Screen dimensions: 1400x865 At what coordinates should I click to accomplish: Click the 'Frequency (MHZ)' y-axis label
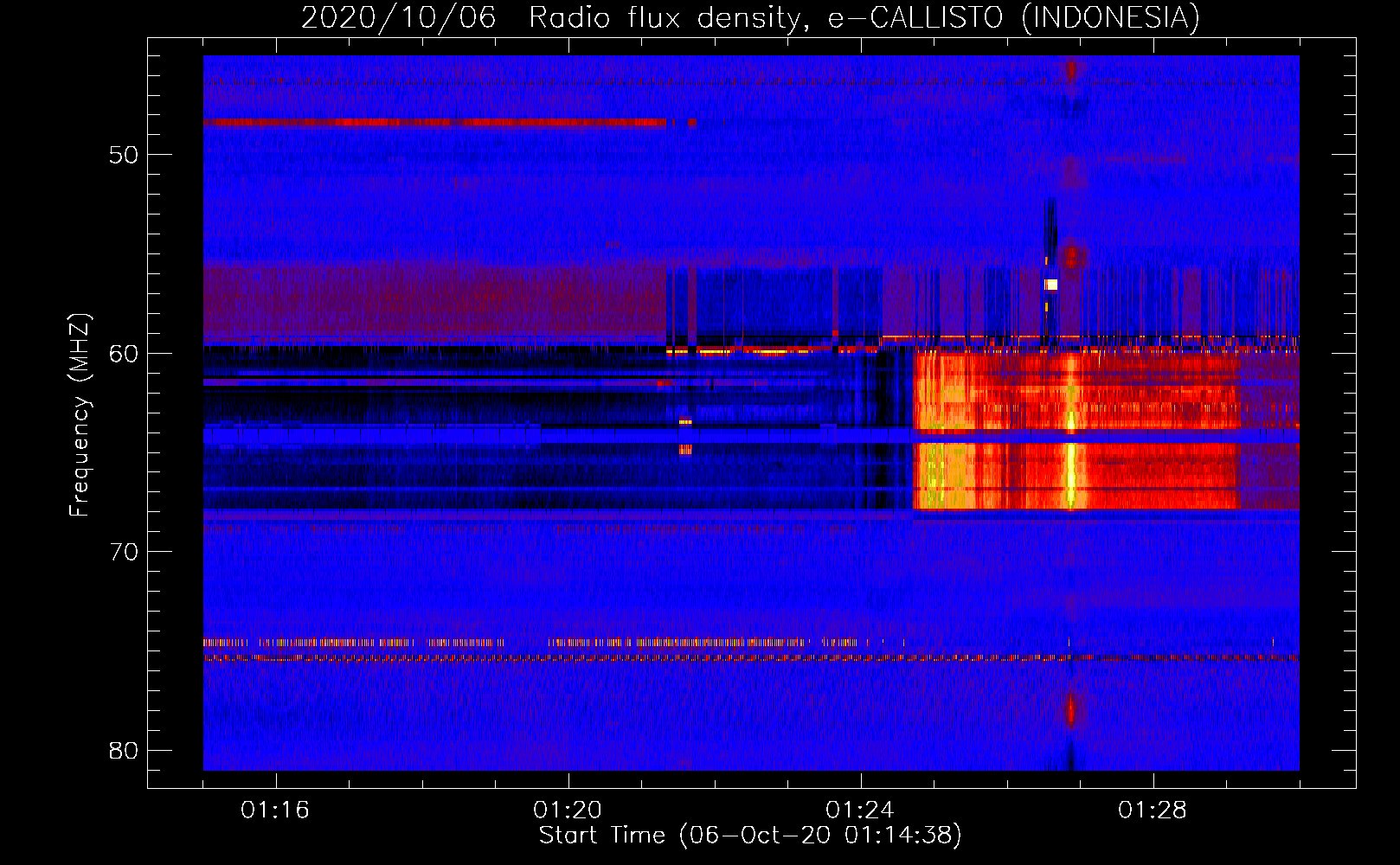tap(80, 415)
